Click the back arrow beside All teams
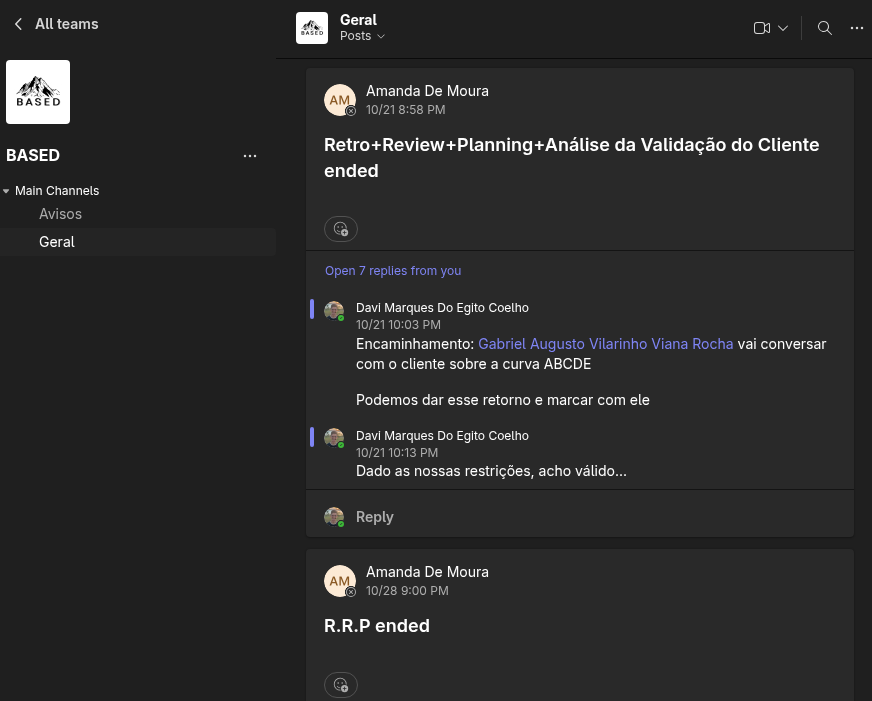 click(18, 24)
